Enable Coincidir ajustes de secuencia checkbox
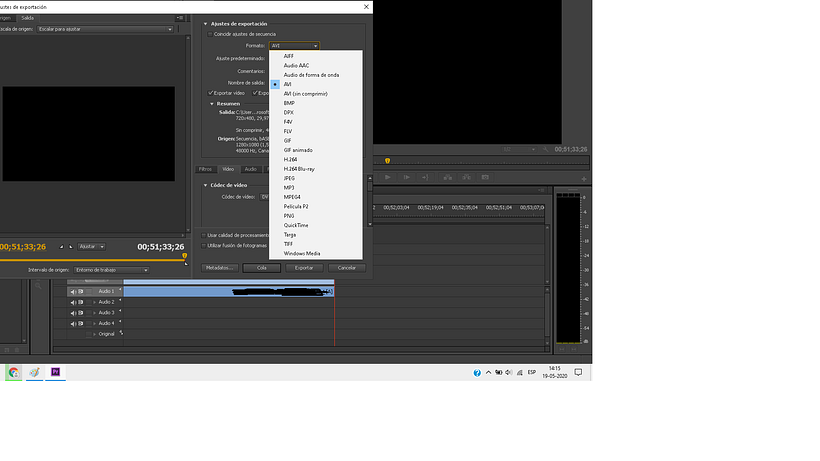 210,34
